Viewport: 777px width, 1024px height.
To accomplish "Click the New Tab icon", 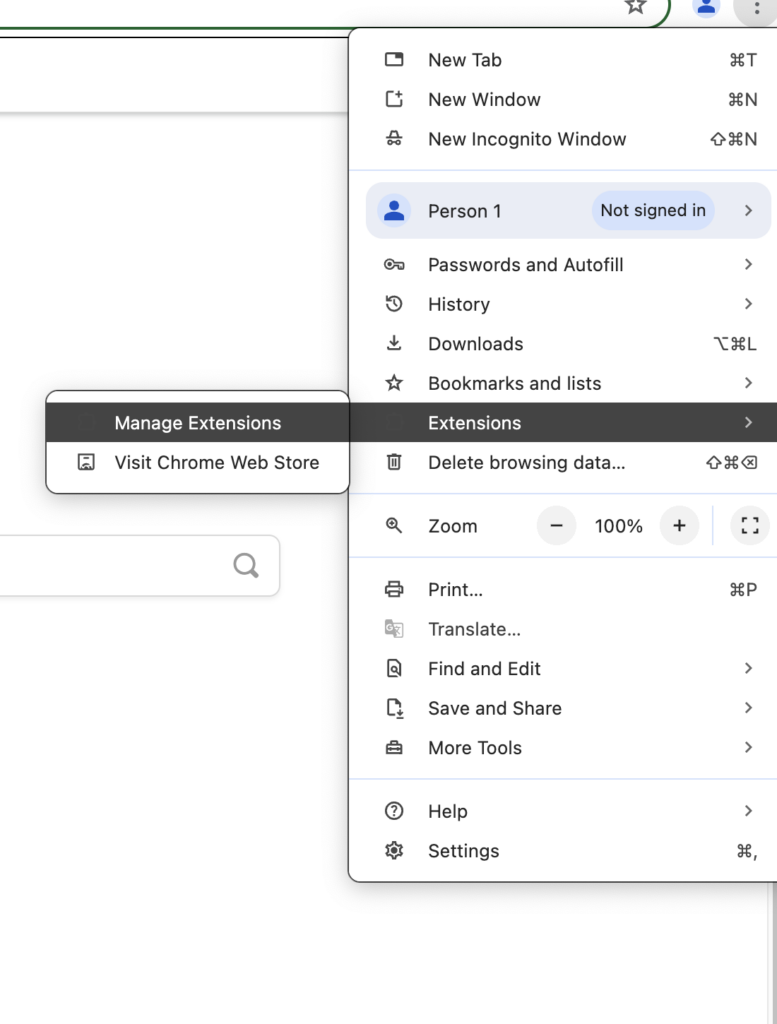I will point(394,60).
